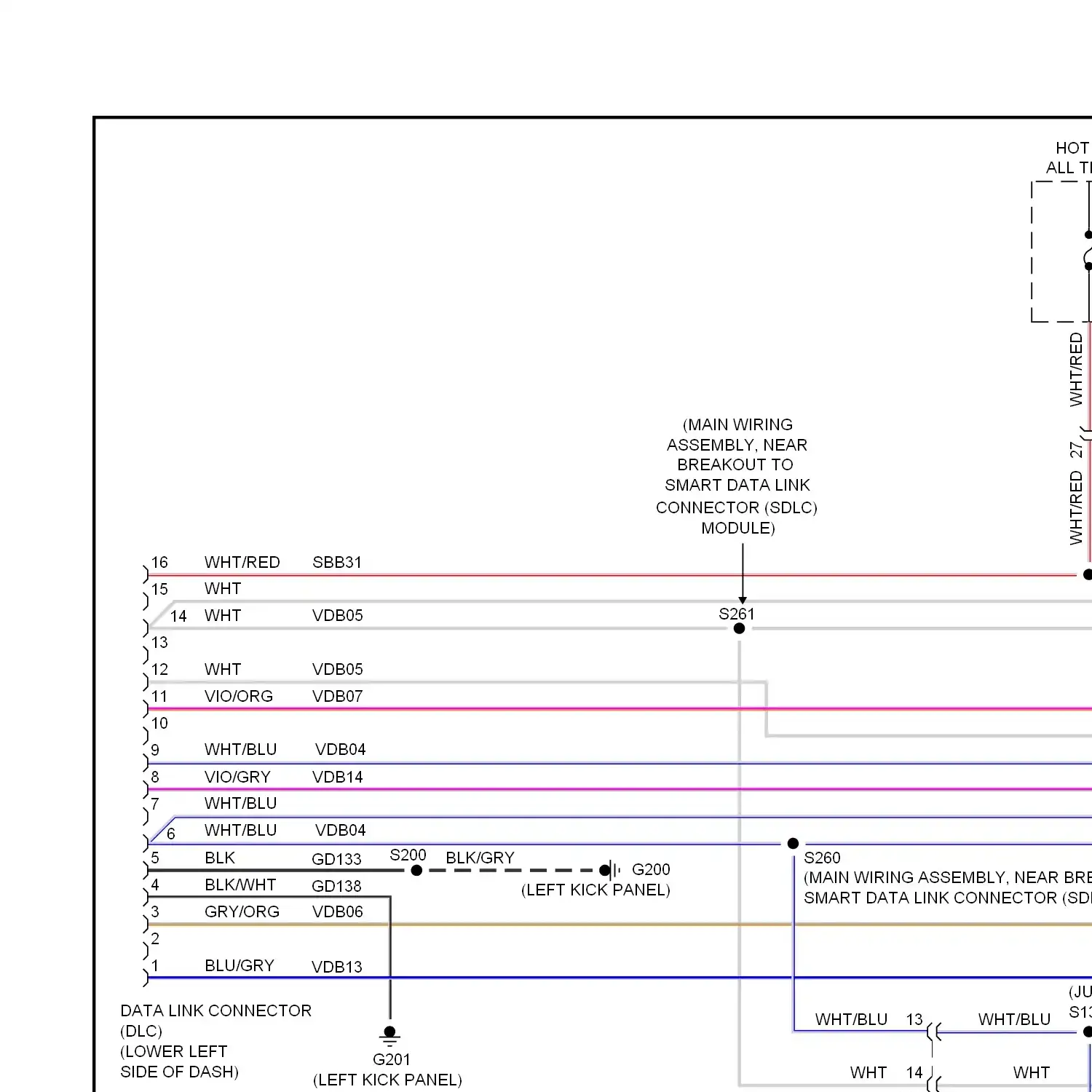The width and height of the screenshot is (1092, 1092).
Task: Click the VIO/ORG wire color label
Action: 239,696
